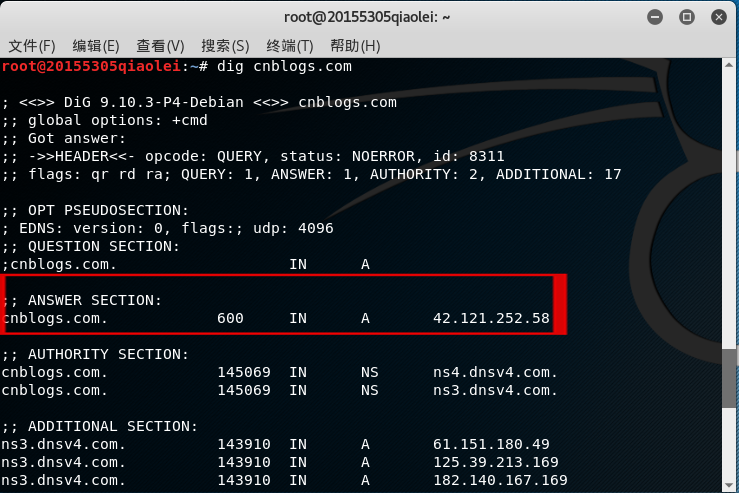Viewport: 739px width, 493px height.
Task: Click the 'flags: qr rd ra' text
Action: (95, 174)
